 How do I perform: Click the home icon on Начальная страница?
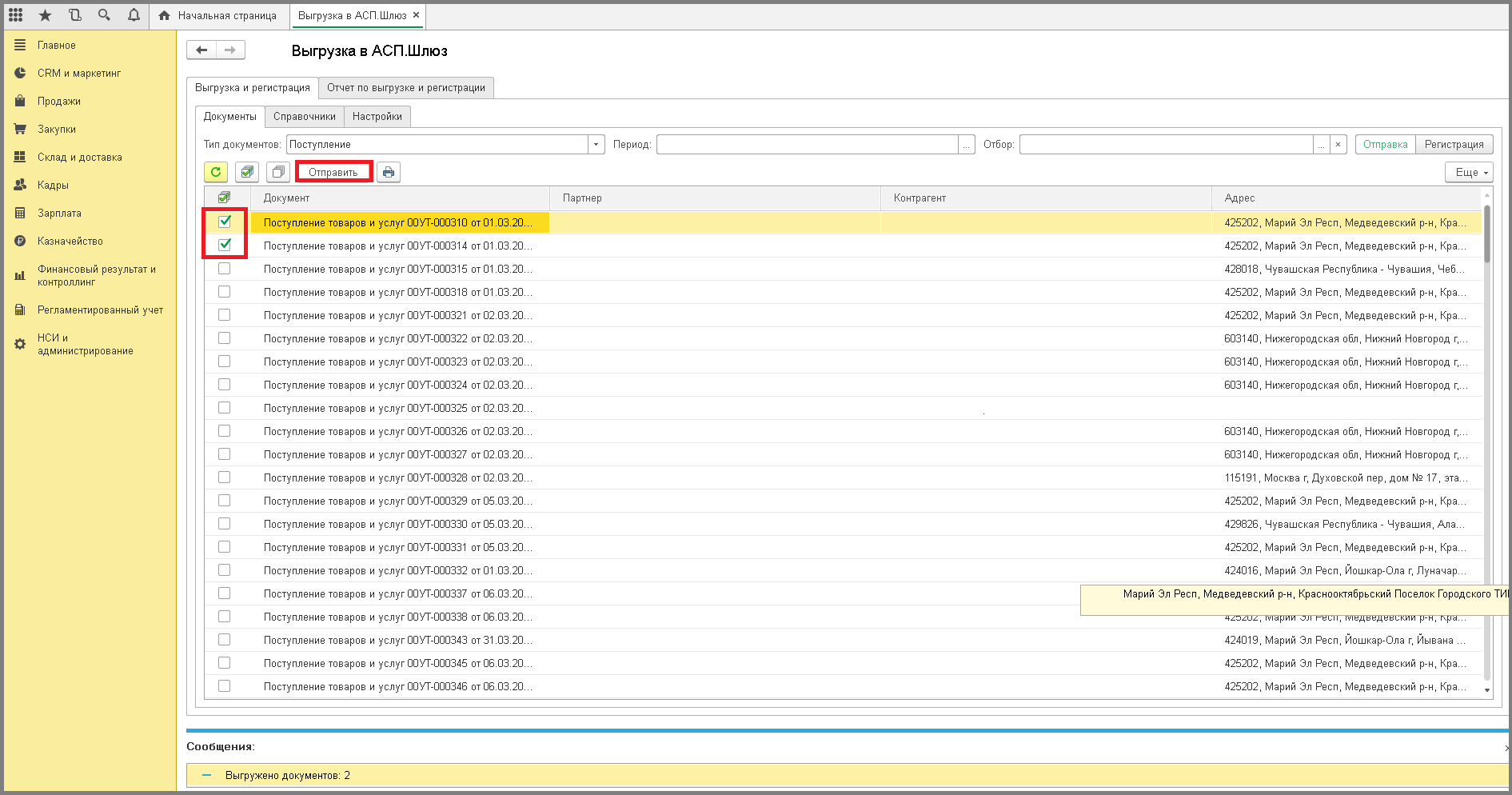pos(165,15)
